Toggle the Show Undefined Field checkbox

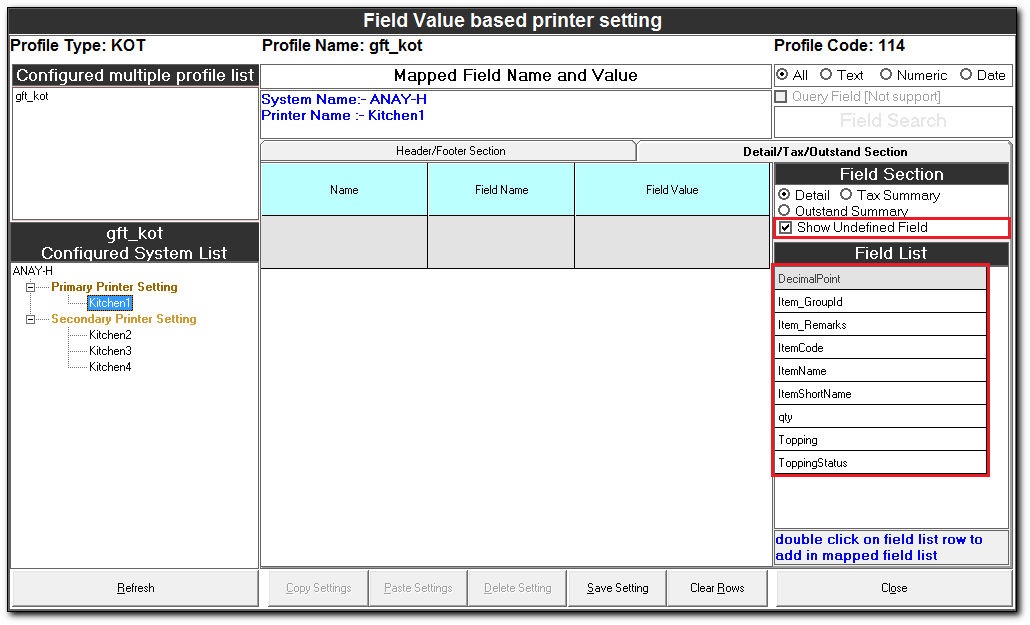pos(786,228)
